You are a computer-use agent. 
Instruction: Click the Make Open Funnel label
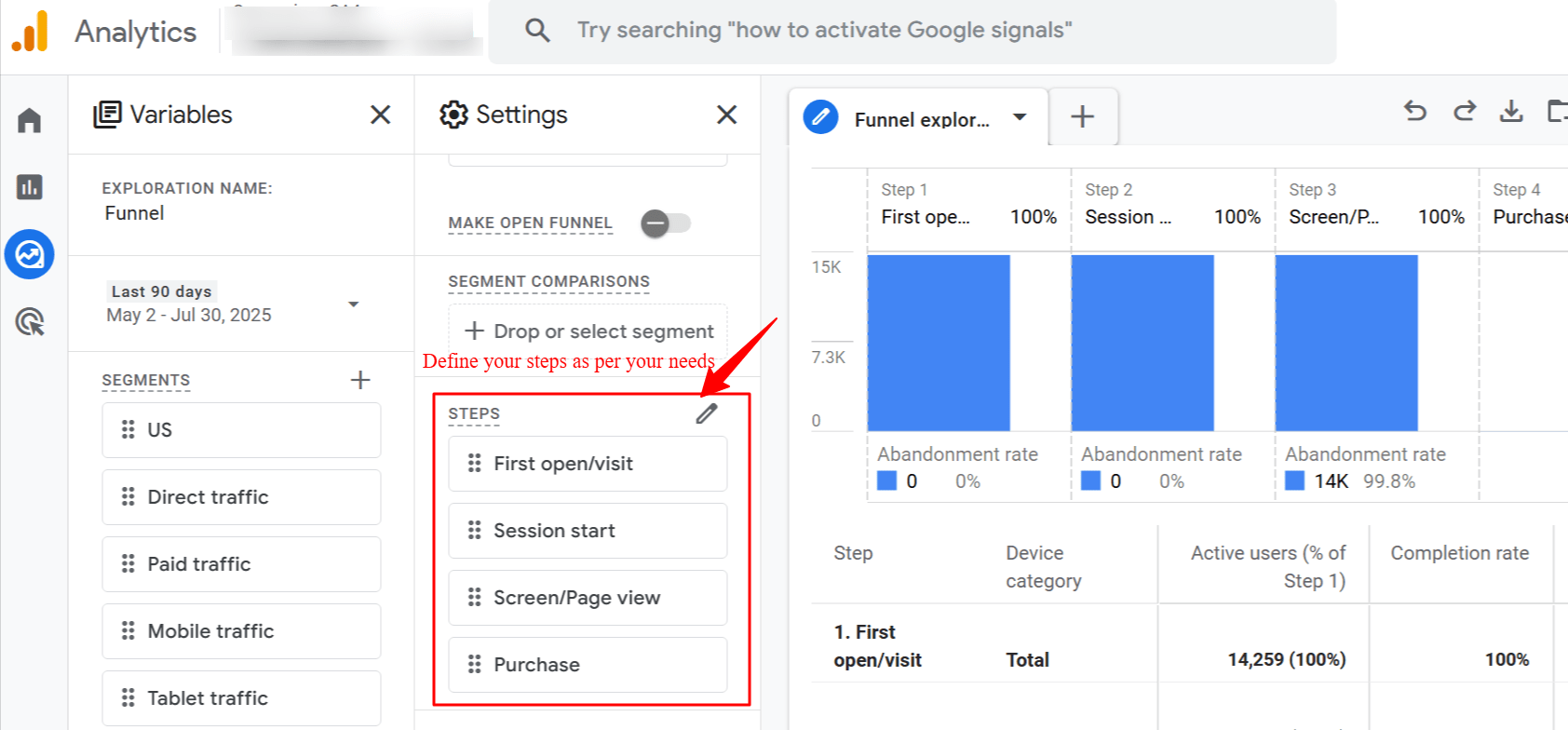[530, 223]
